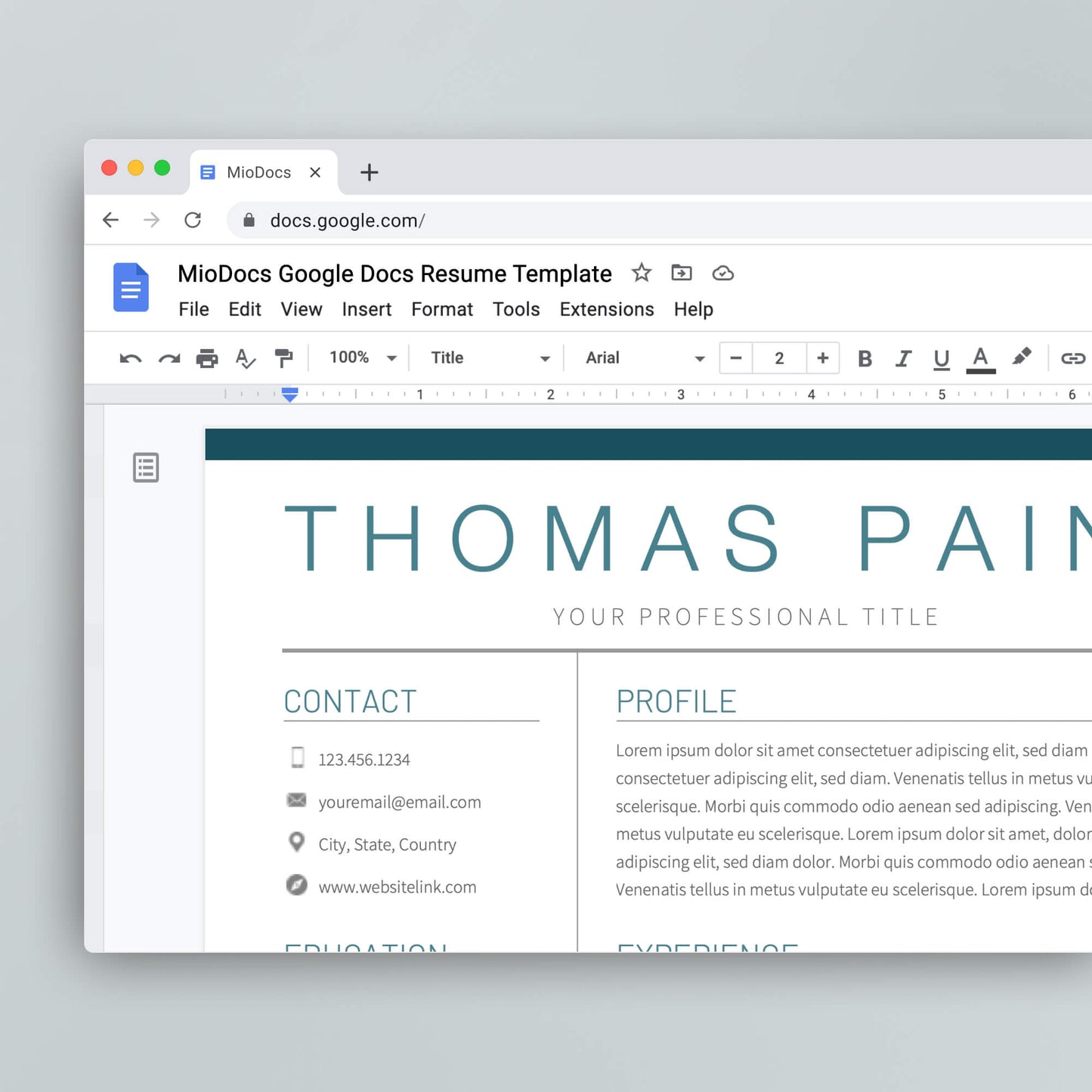The height and width of the screenshot is (1092, 1092).
Task: Check cloud save status icon
Action: (723, 273)
